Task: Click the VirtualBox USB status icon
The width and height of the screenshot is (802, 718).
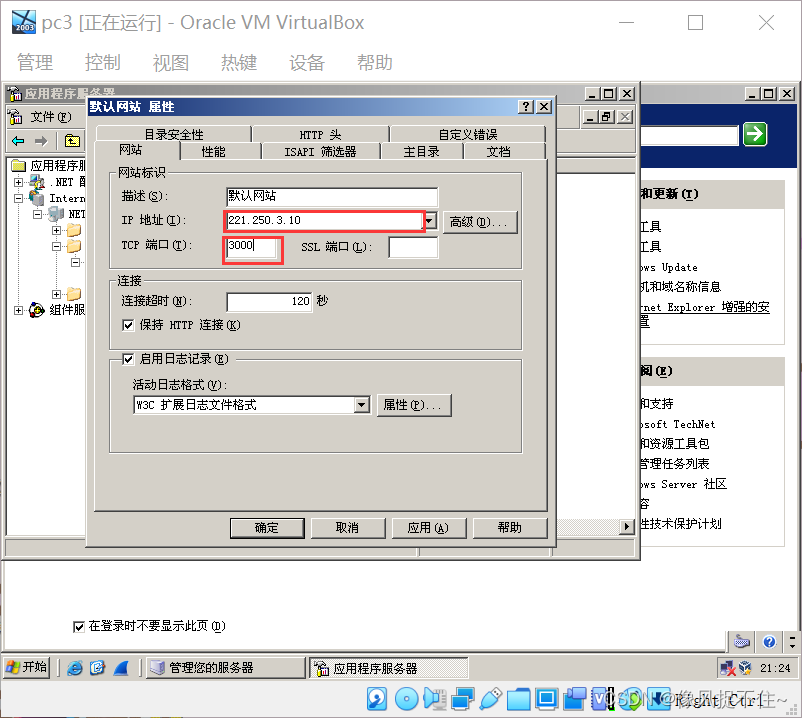Action: click(491, 699)
